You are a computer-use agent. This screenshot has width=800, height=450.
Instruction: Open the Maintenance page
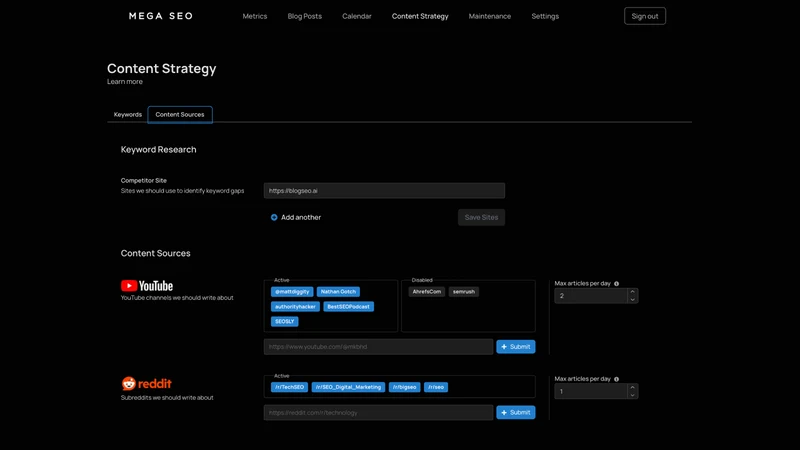point(489,16)
